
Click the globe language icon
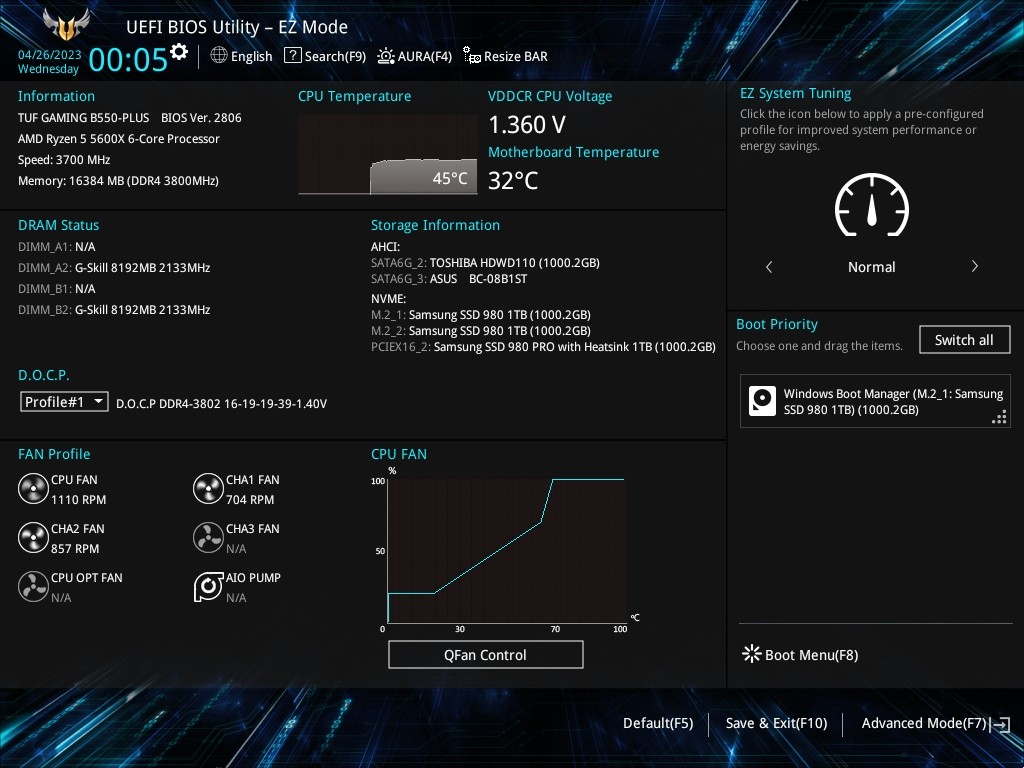pyautogui.click(x=219, y=56)
